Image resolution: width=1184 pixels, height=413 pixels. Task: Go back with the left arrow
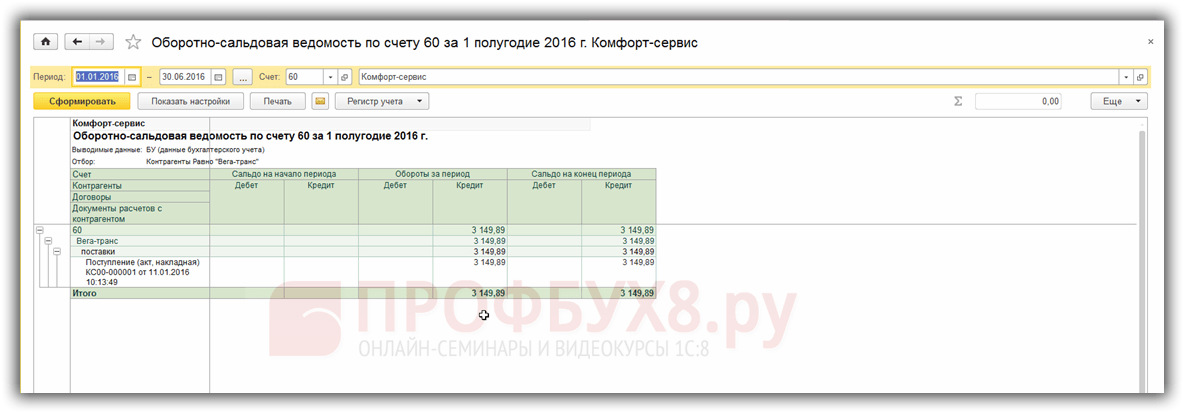click(77, 42)
